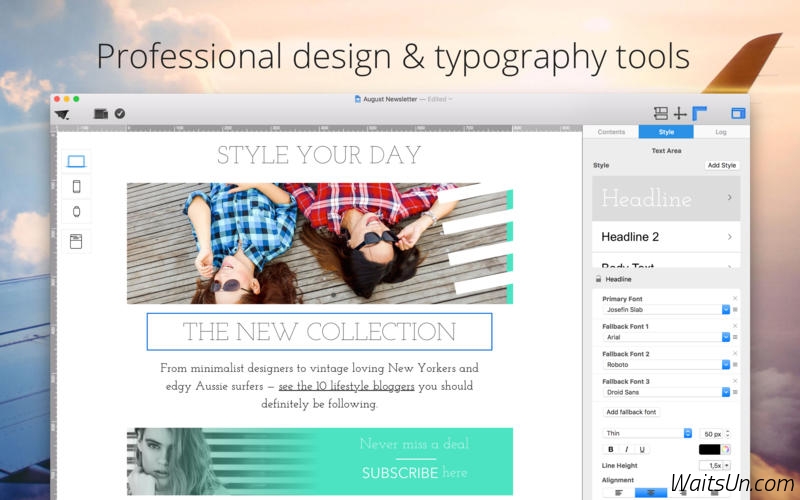Click the lock icon beside Headline
Viewport: 800px width, 500px height.
(598, 279)
